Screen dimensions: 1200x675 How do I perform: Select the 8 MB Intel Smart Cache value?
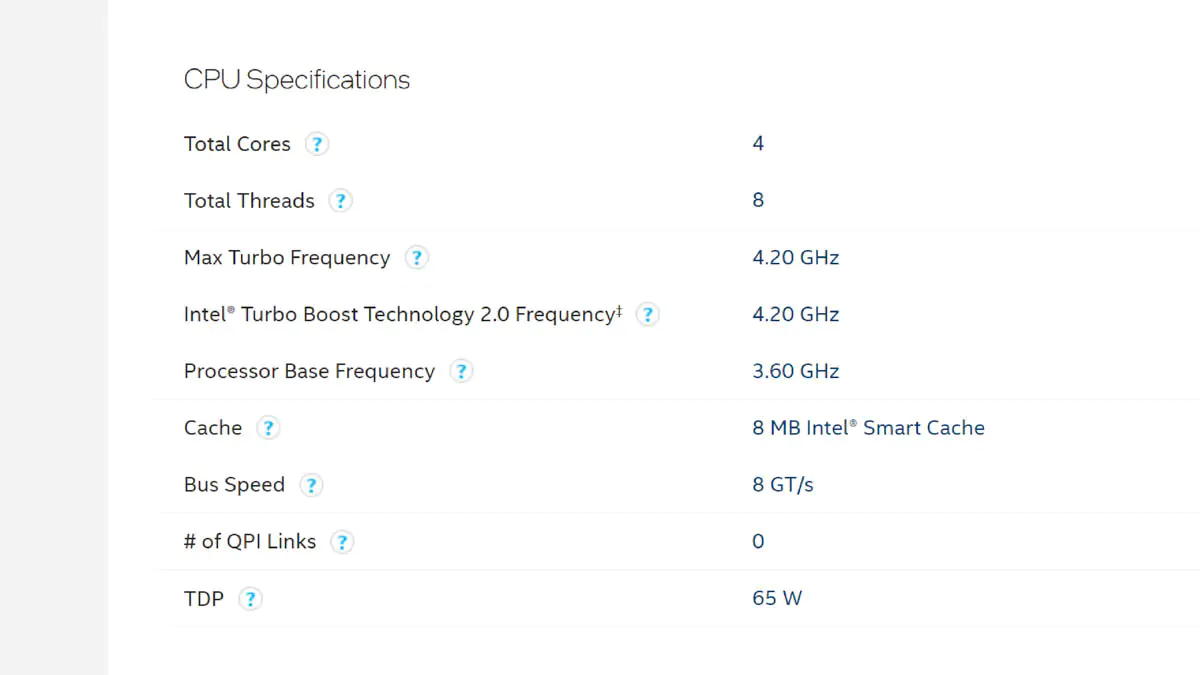tap(868, 428)
